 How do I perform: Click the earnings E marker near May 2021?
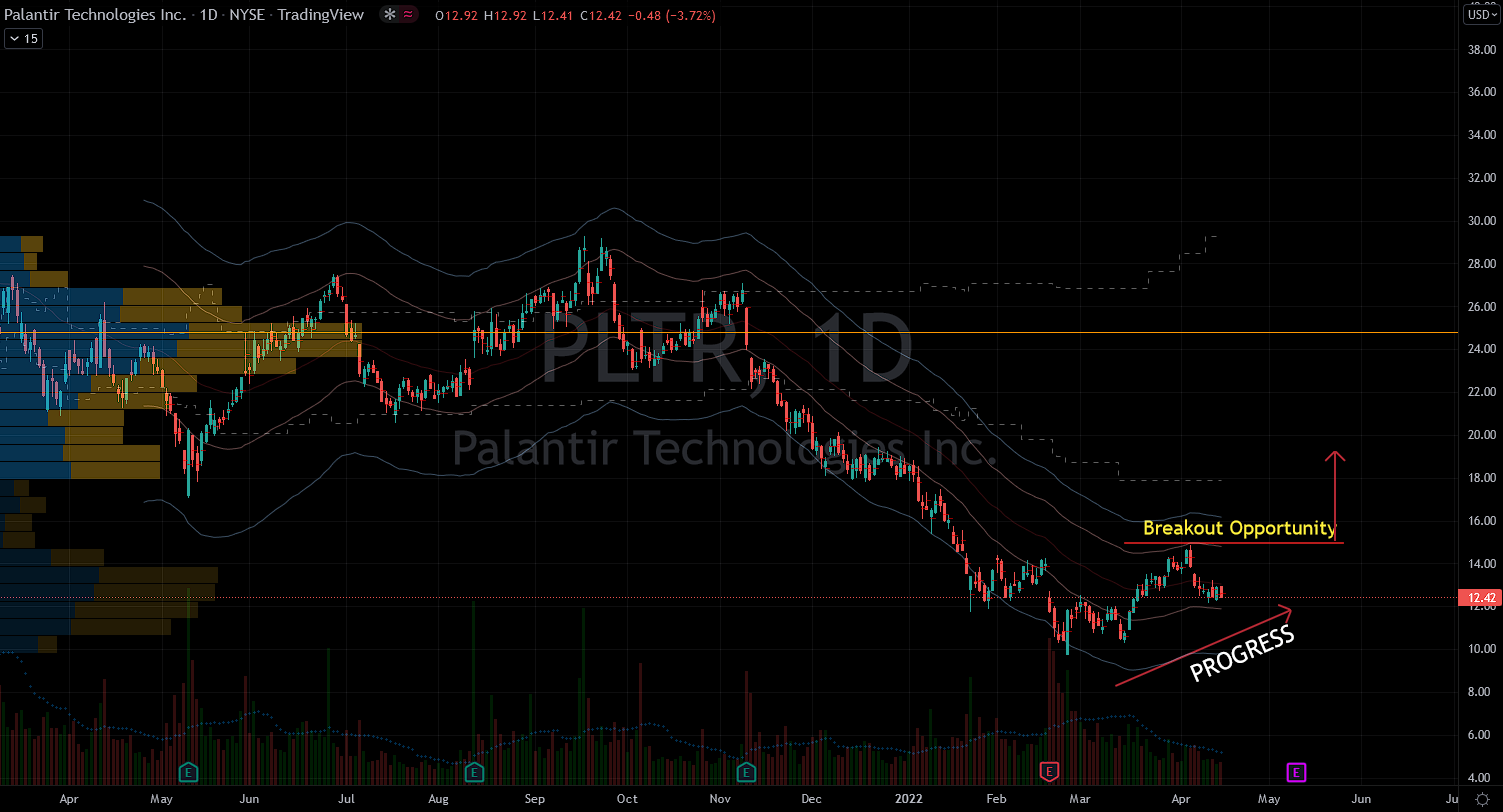pyautogui.click(x=187, y=772)
